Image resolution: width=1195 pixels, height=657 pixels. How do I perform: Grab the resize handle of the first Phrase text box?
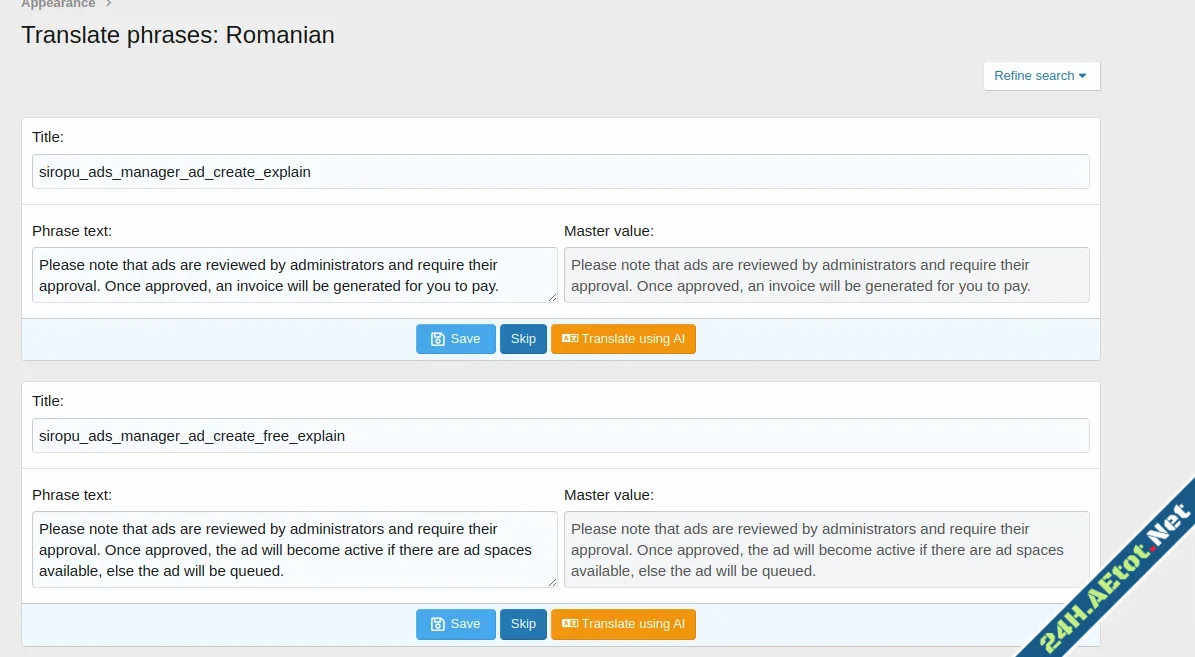(552, 296)
